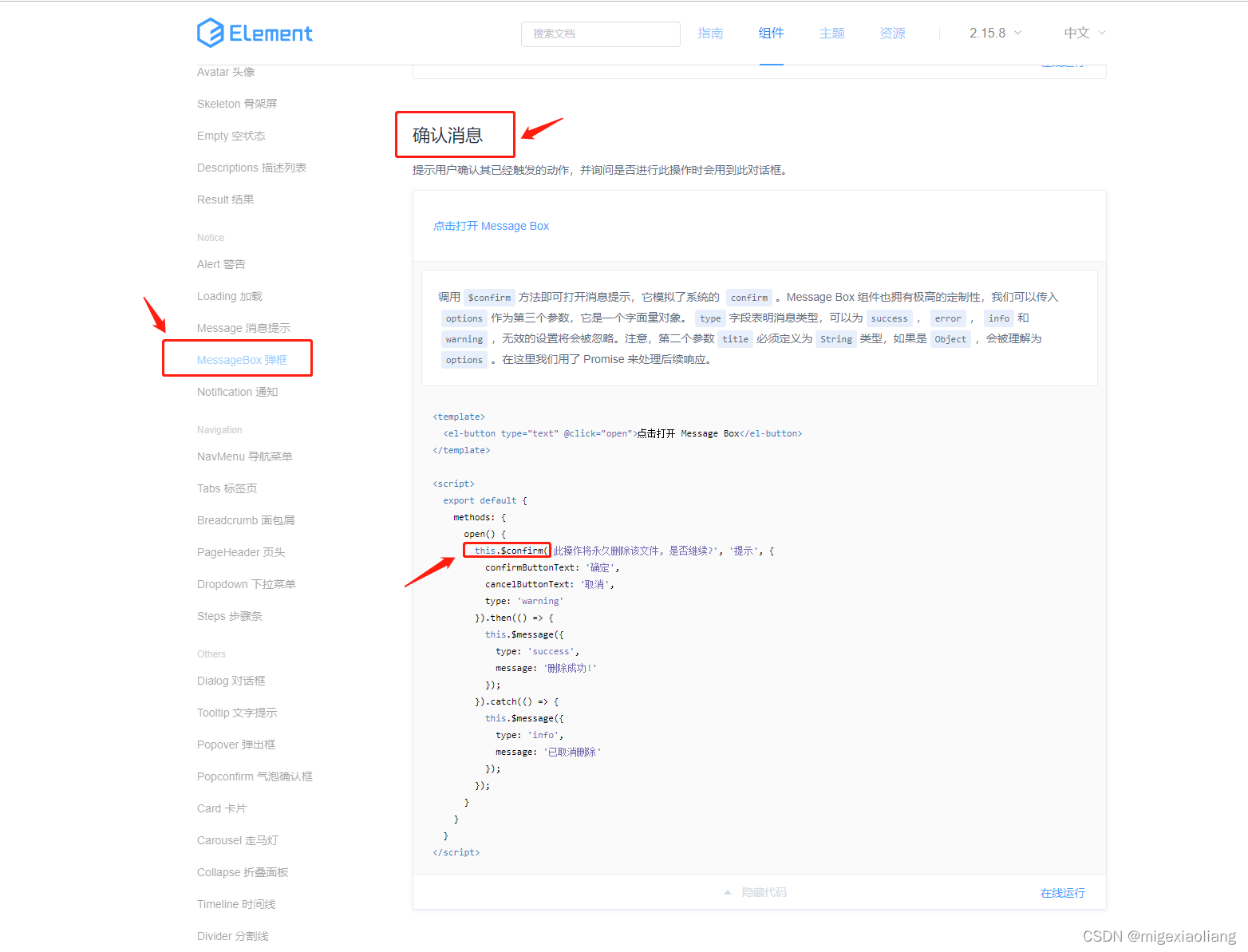Open the 指南 nav tab
Screen dimensions: 1248x952
pos(710,33)
